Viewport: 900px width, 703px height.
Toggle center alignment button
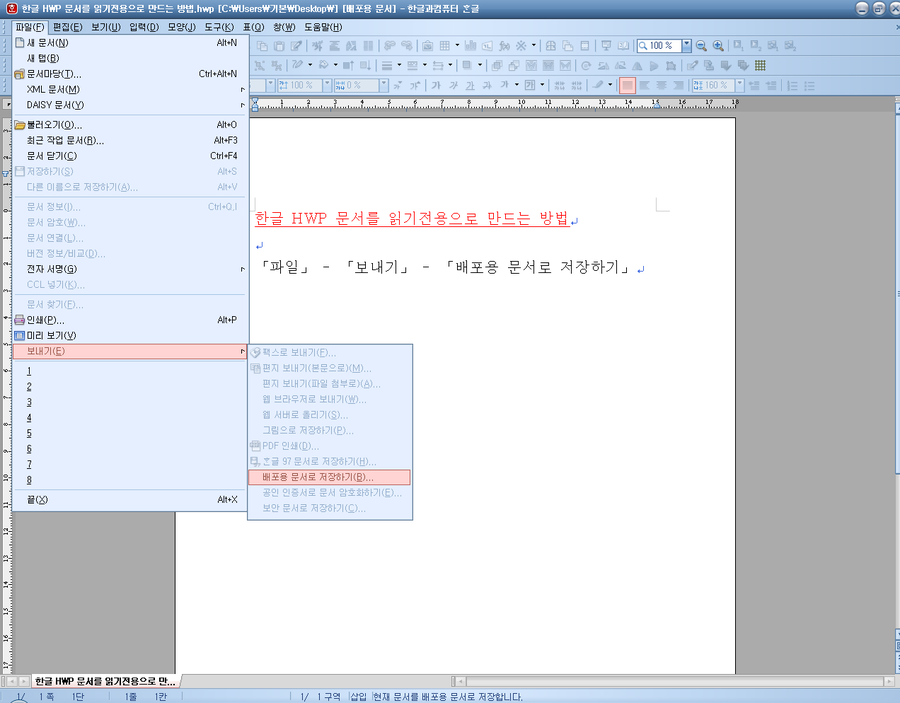click(661, 86)
